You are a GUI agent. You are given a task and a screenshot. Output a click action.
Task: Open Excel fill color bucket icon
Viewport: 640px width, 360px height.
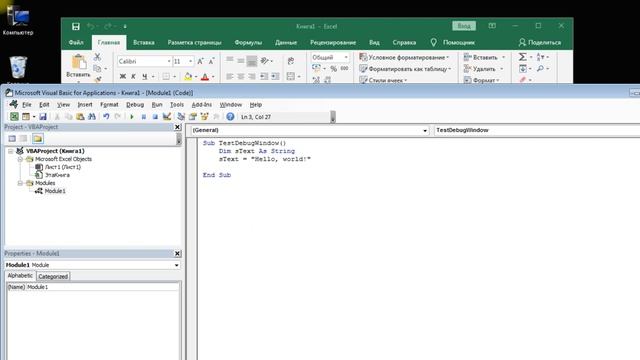(x=188, y=76)
